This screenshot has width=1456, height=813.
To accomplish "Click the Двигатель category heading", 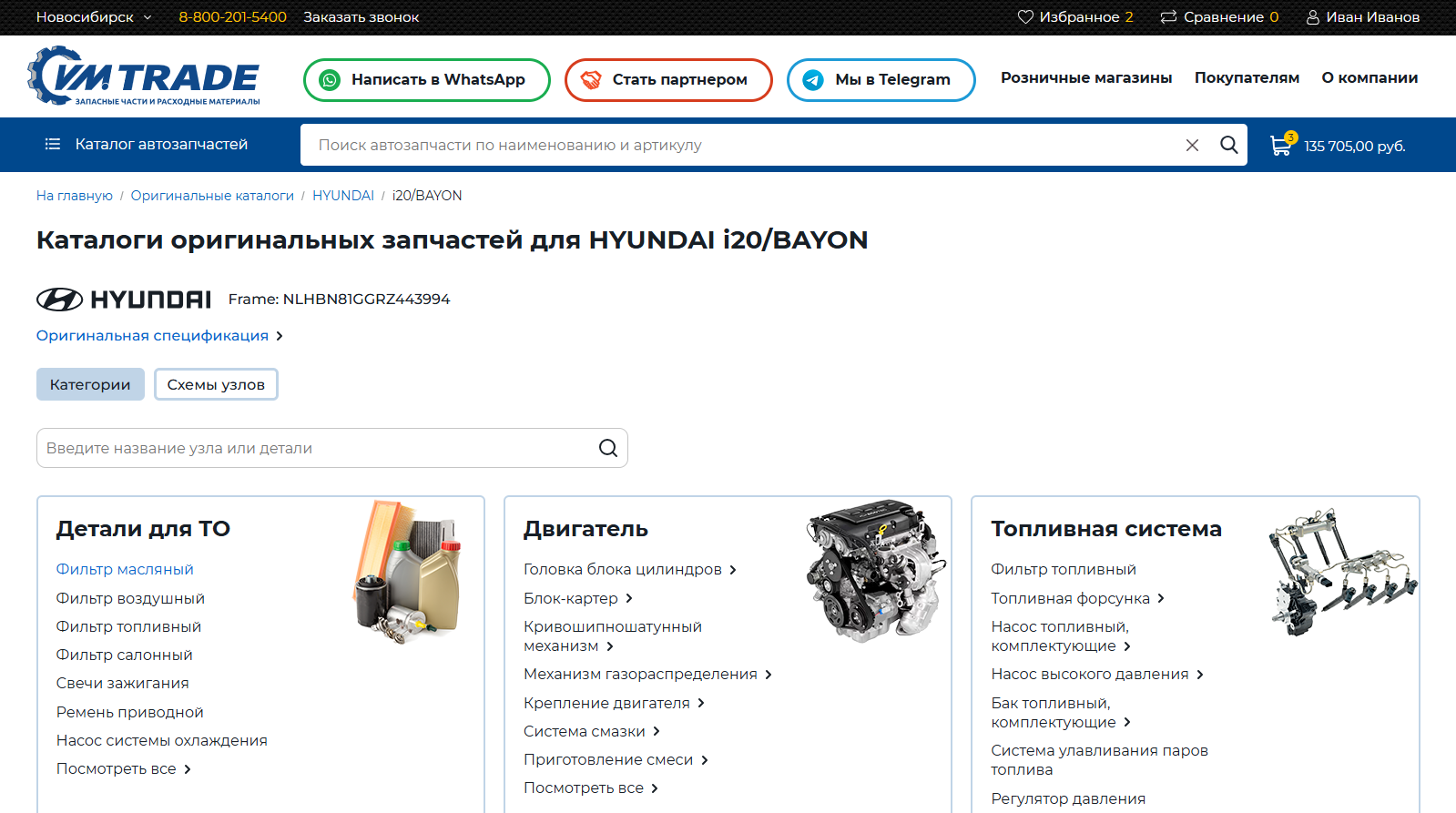I will click(x=585, y=529).
